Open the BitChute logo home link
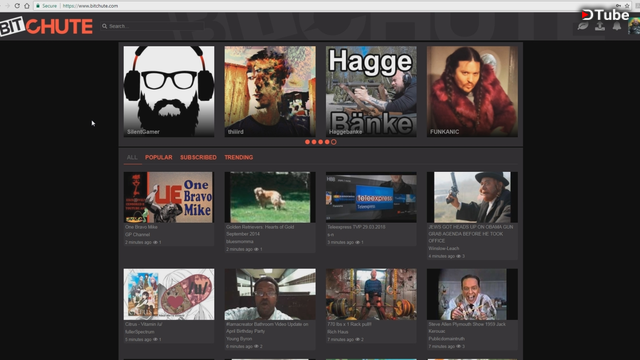The image size is (640, 360). 47,27
